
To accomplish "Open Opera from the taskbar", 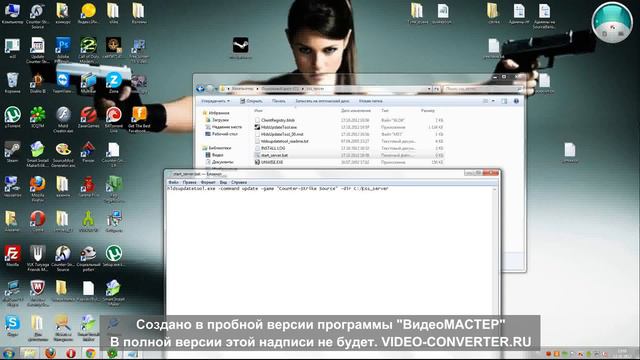I will (71, 353).
